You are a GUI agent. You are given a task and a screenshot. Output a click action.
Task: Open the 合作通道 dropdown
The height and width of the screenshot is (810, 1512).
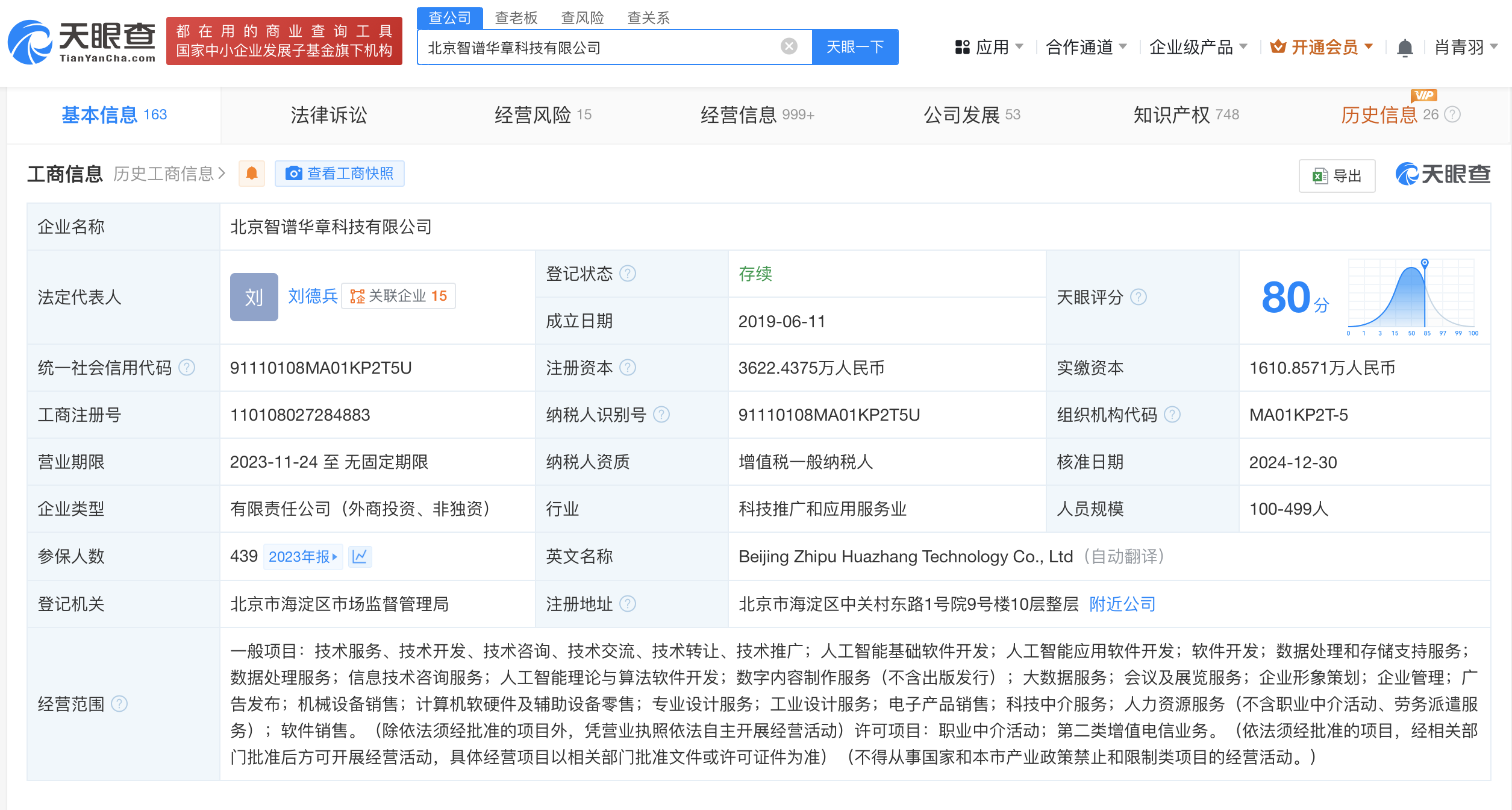point(1086,47)
